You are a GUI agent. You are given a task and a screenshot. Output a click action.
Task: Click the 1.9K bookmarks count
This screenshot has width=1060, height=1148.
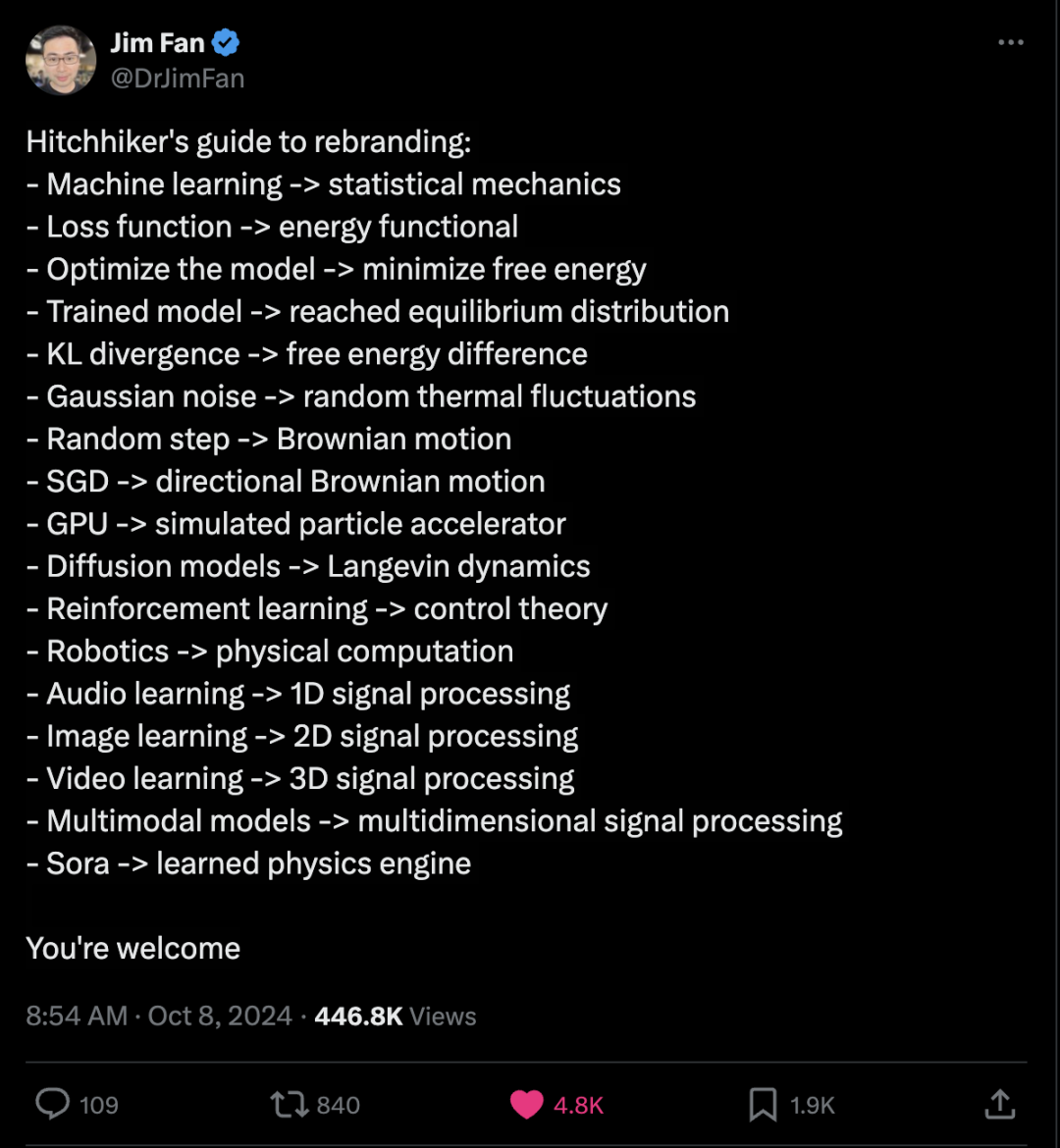pos(813,1105)
